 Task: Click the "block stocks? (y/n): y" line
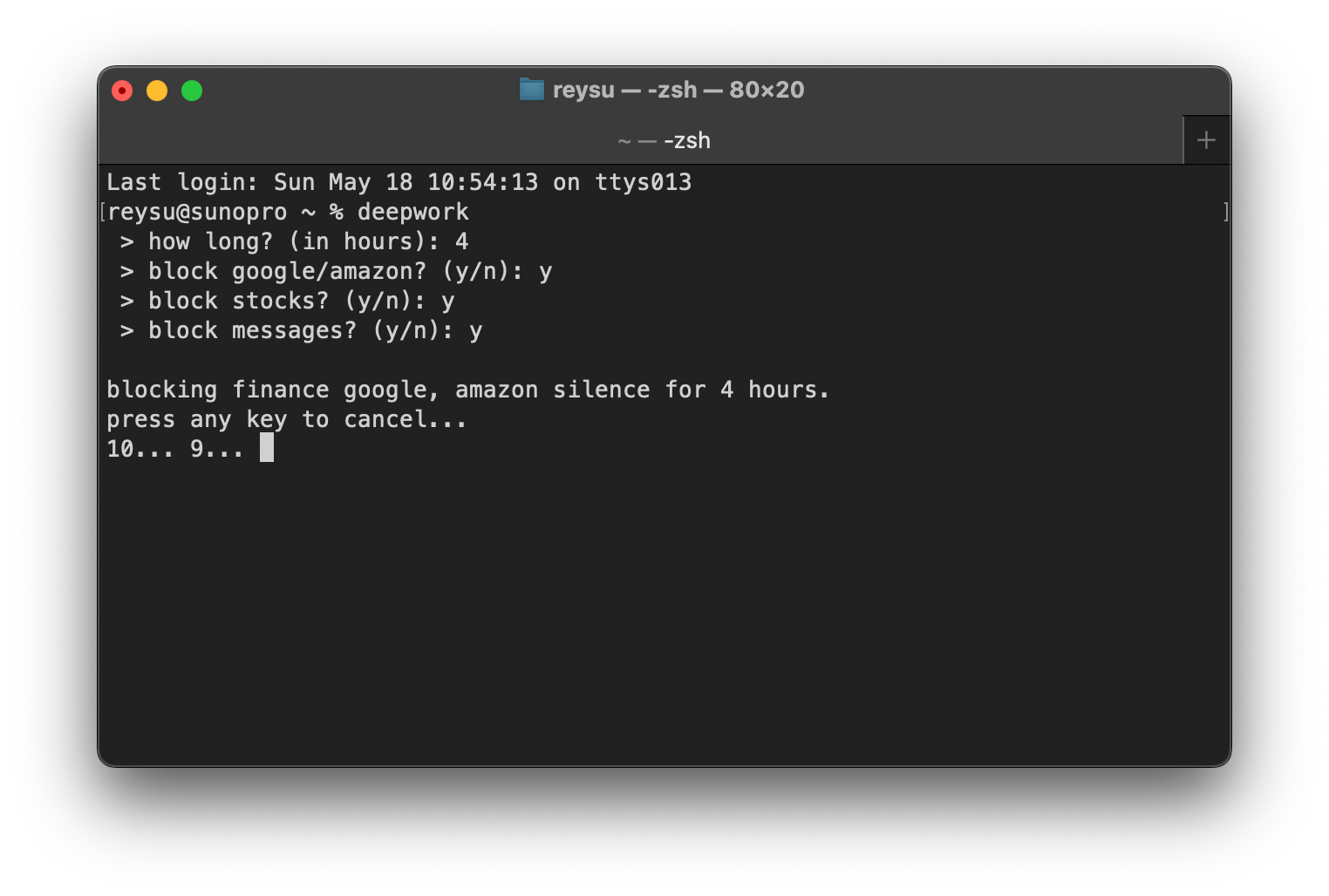click(288, 301)
